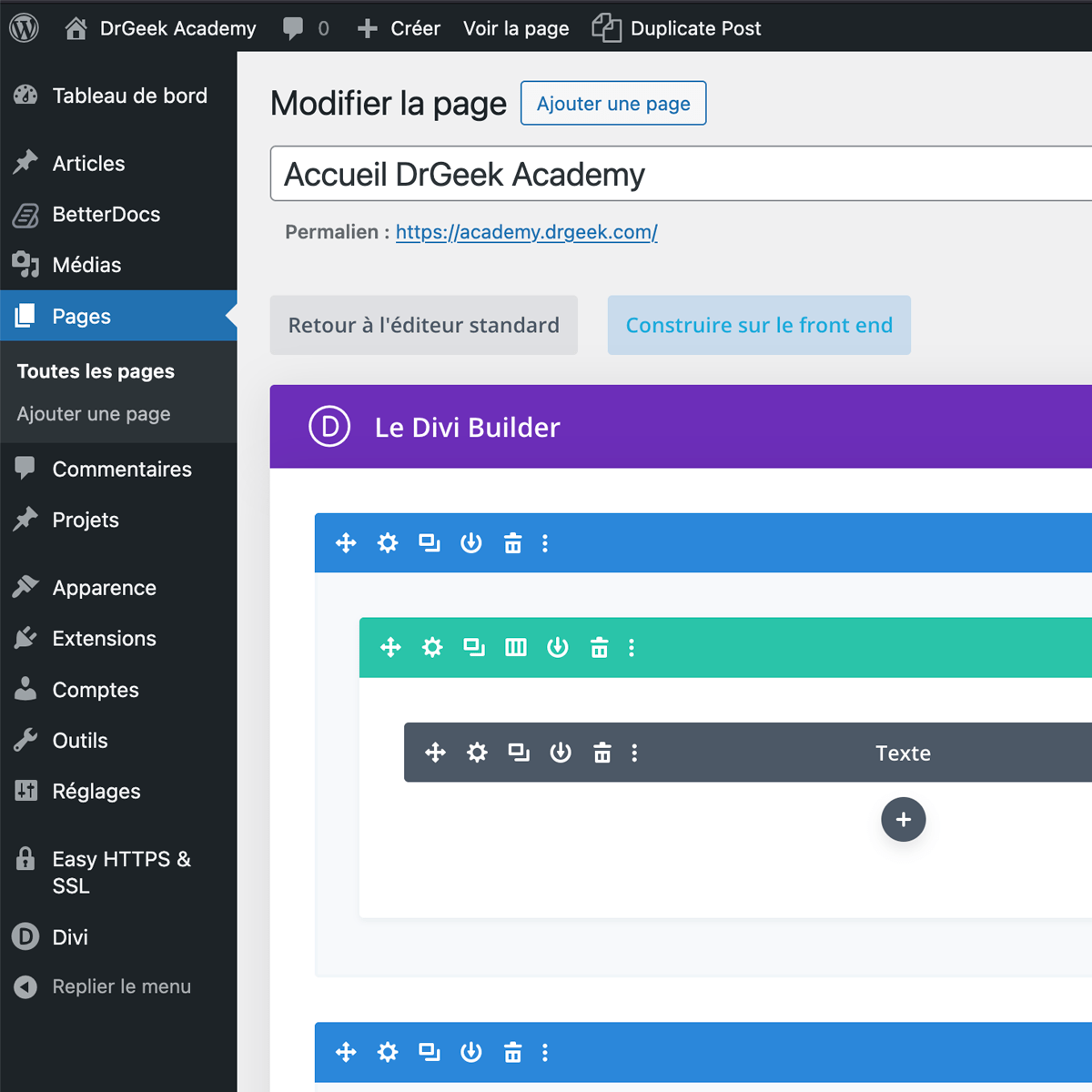Click the page title field Accueil DrGeek Academy
1092x1092 pixels.
click(464, 174)
